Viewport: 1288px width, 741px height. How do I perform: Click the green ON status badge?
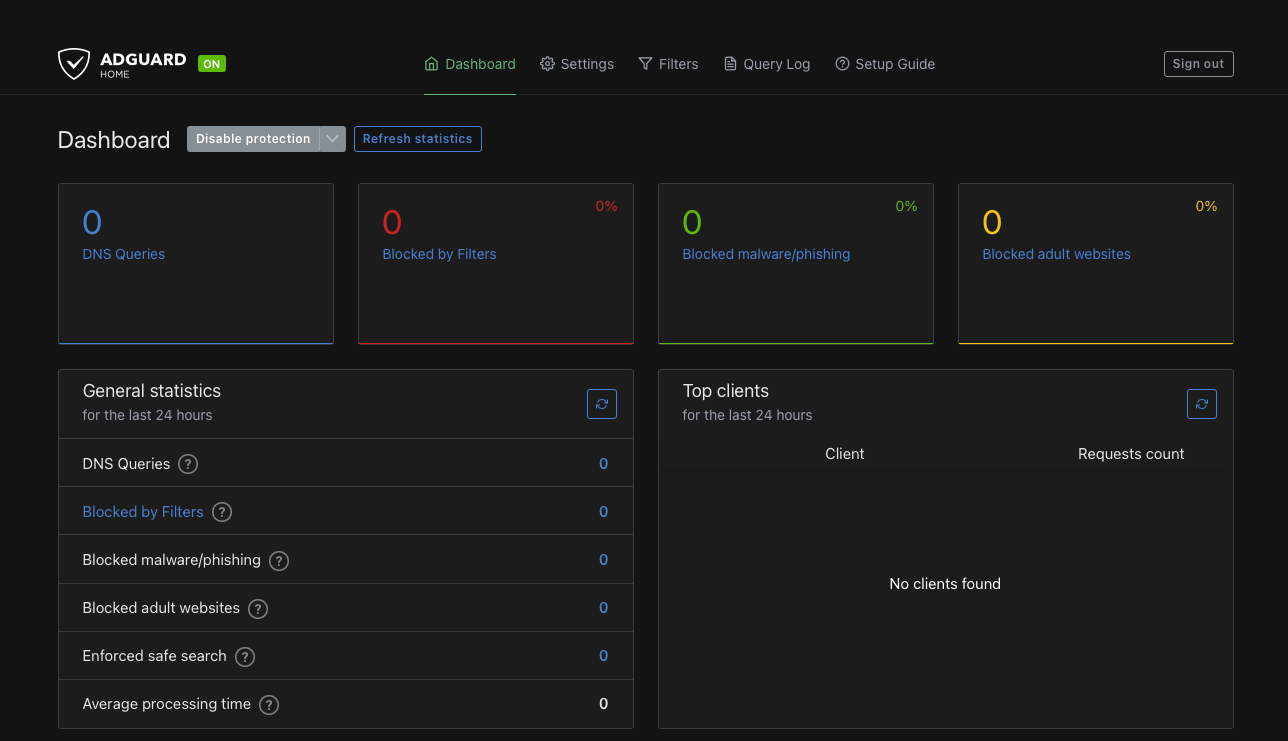pos(211,63)
